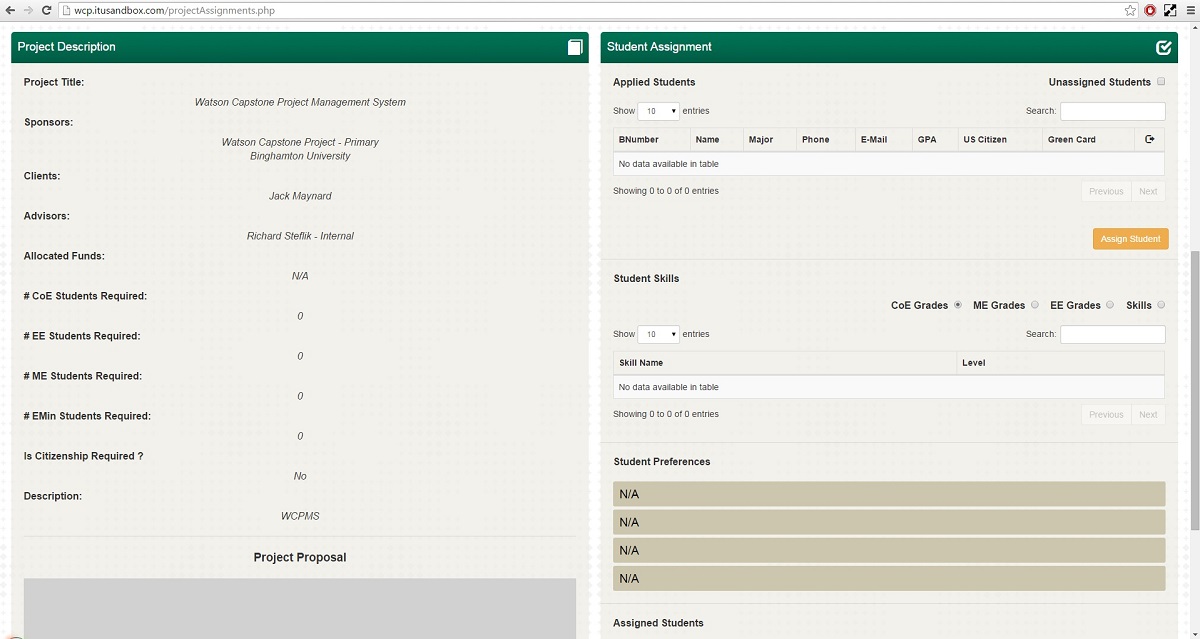
Task: Open the browser hamburger menu
Action: [1190, 10]
